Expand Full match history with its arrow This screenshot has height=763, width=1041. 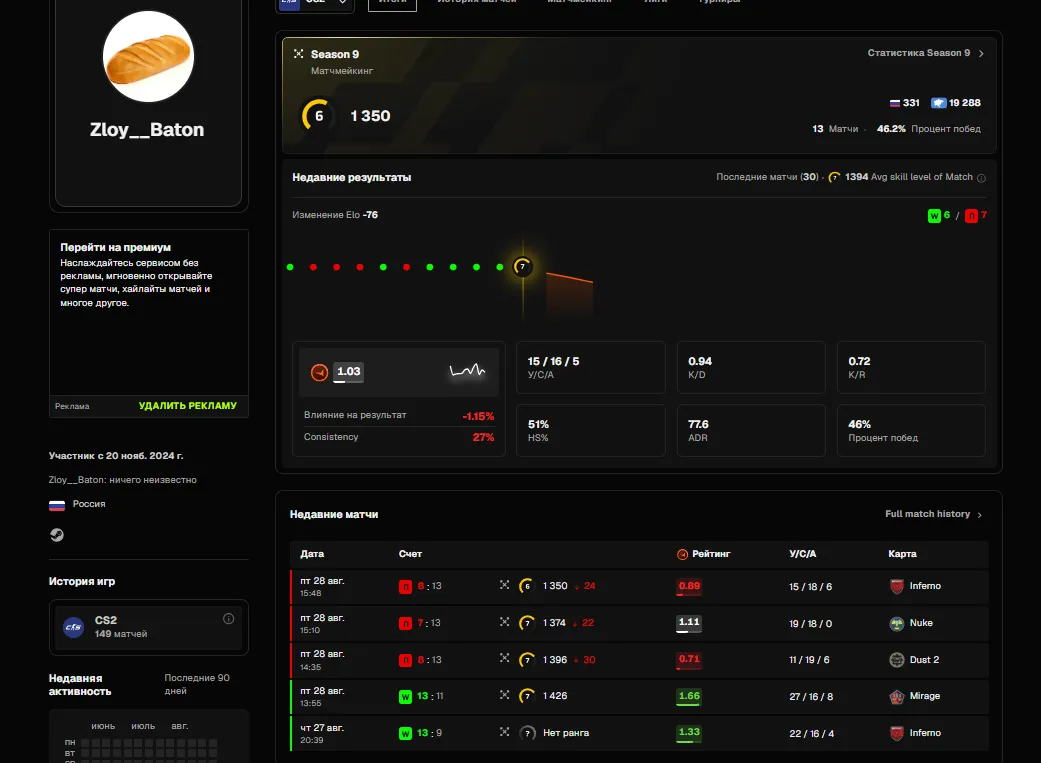(x=980, y=515)
